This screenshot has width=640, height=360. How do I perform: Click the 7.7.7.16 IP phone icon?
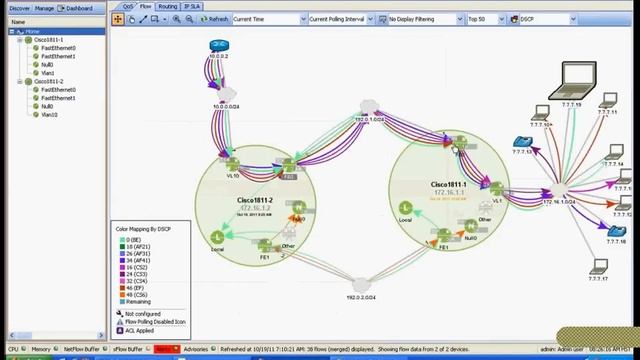(x=617, y=231)
